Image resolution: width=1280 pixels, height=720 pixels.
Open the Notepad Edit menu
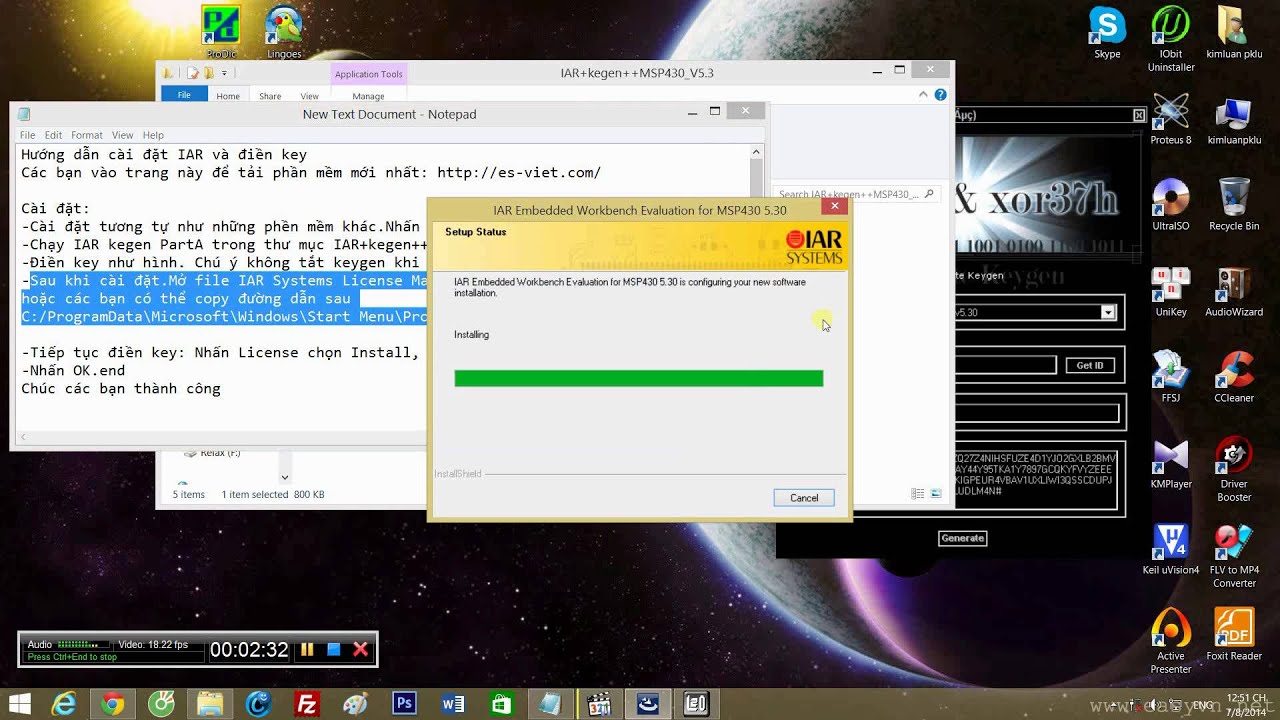(53, 135)
